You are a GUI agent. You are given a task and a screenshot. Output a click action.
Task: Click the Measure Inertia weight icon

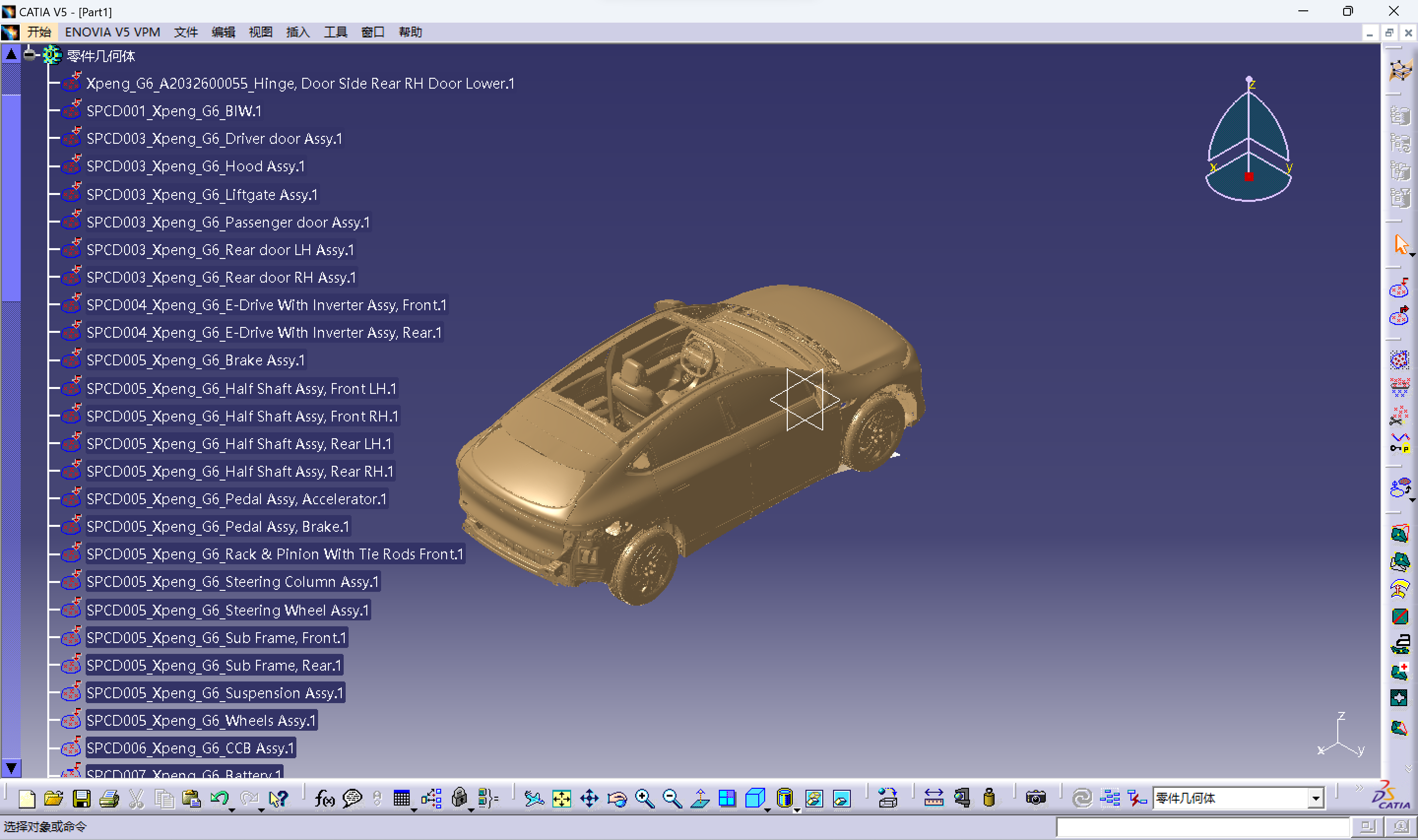pos(989,799)
